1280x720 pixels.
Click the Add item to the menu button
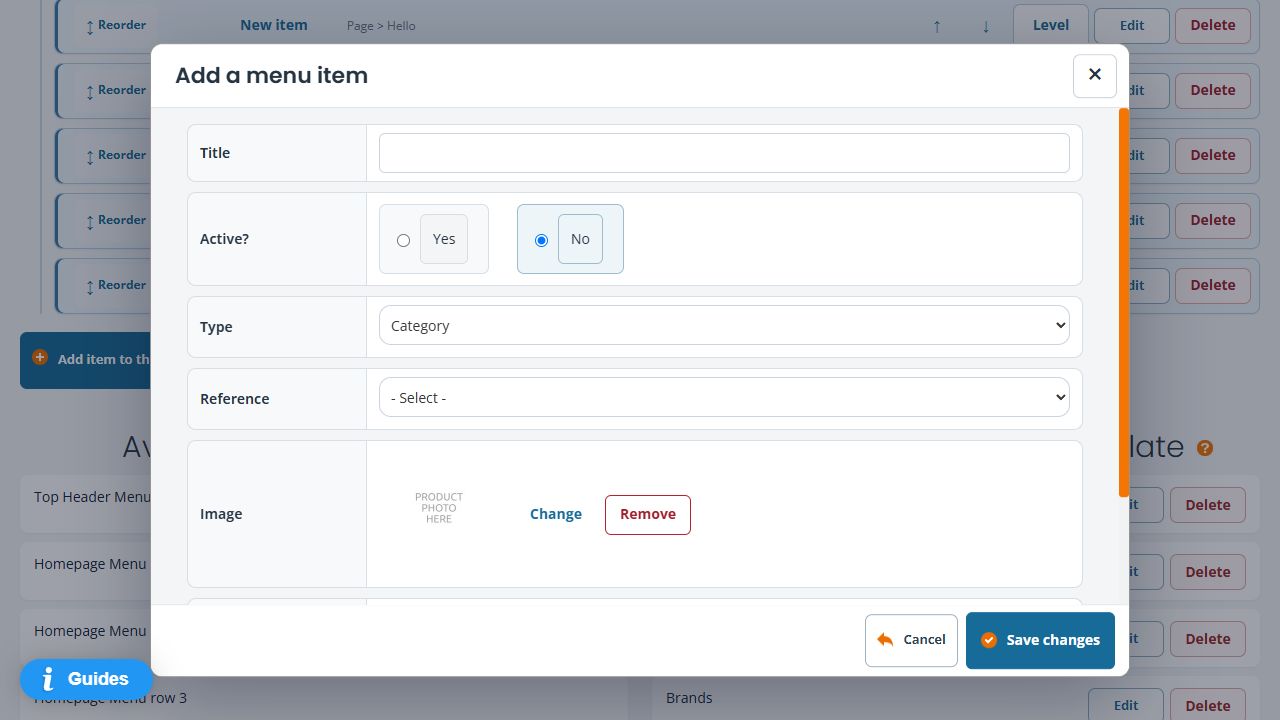click(86, 360)
